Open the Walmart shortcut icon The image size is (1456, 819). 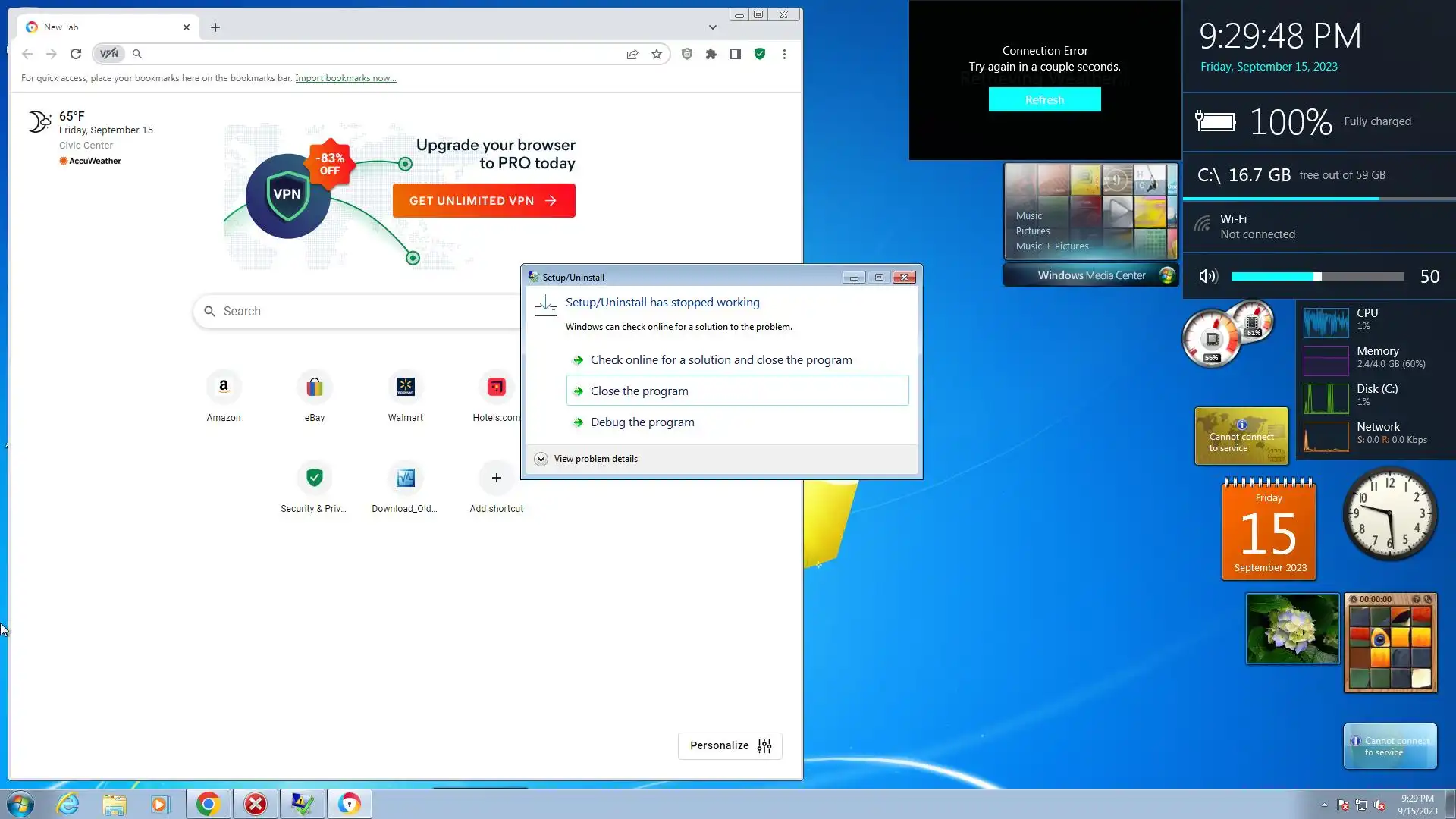pos(406,388)
